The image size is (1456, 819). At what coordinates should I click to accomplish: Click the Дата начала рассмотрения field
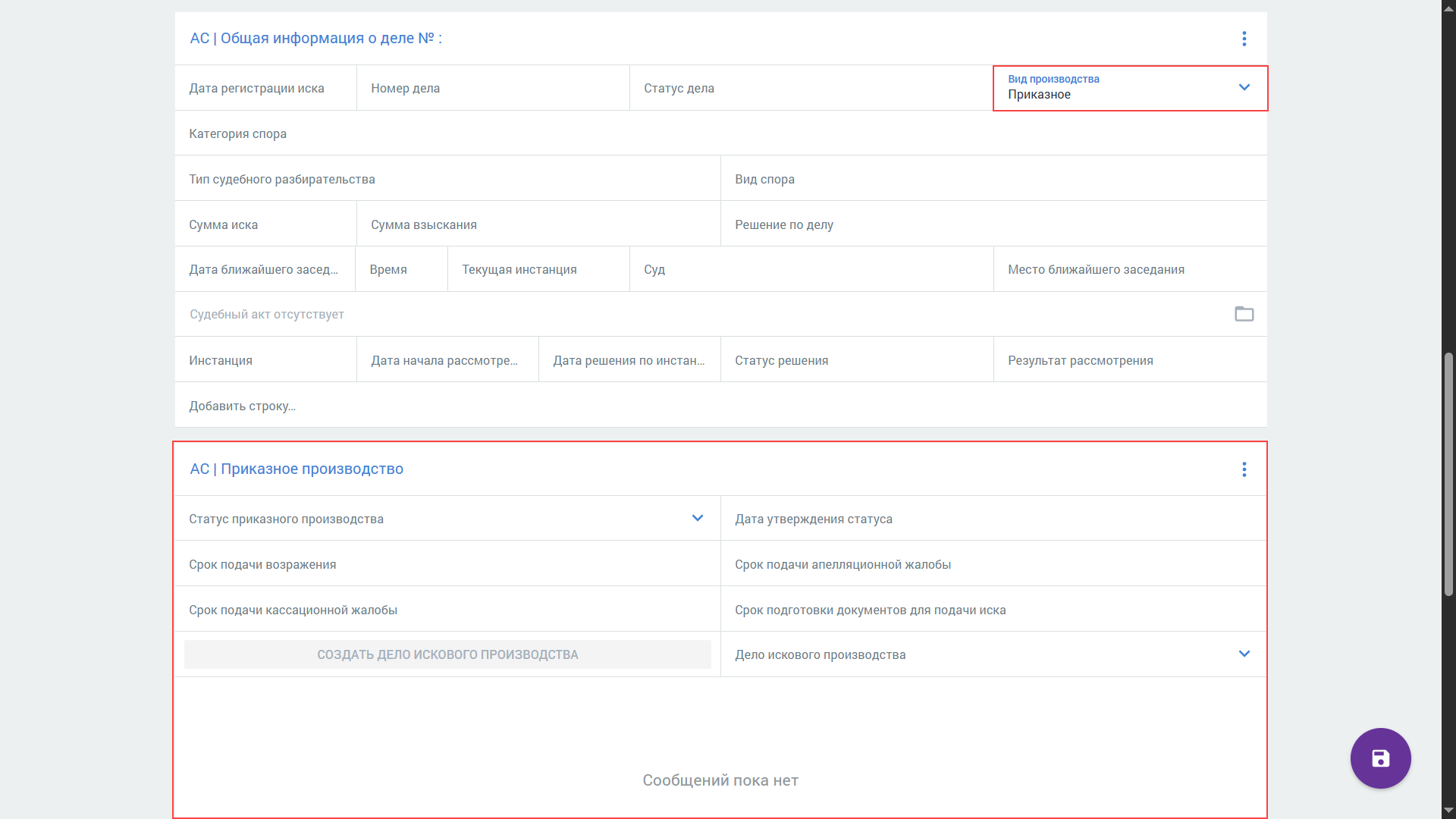click(447, 360)
